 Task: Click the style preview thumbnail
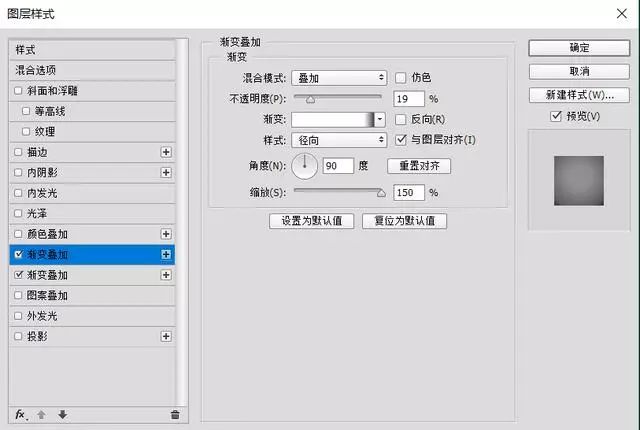[579, 181]
